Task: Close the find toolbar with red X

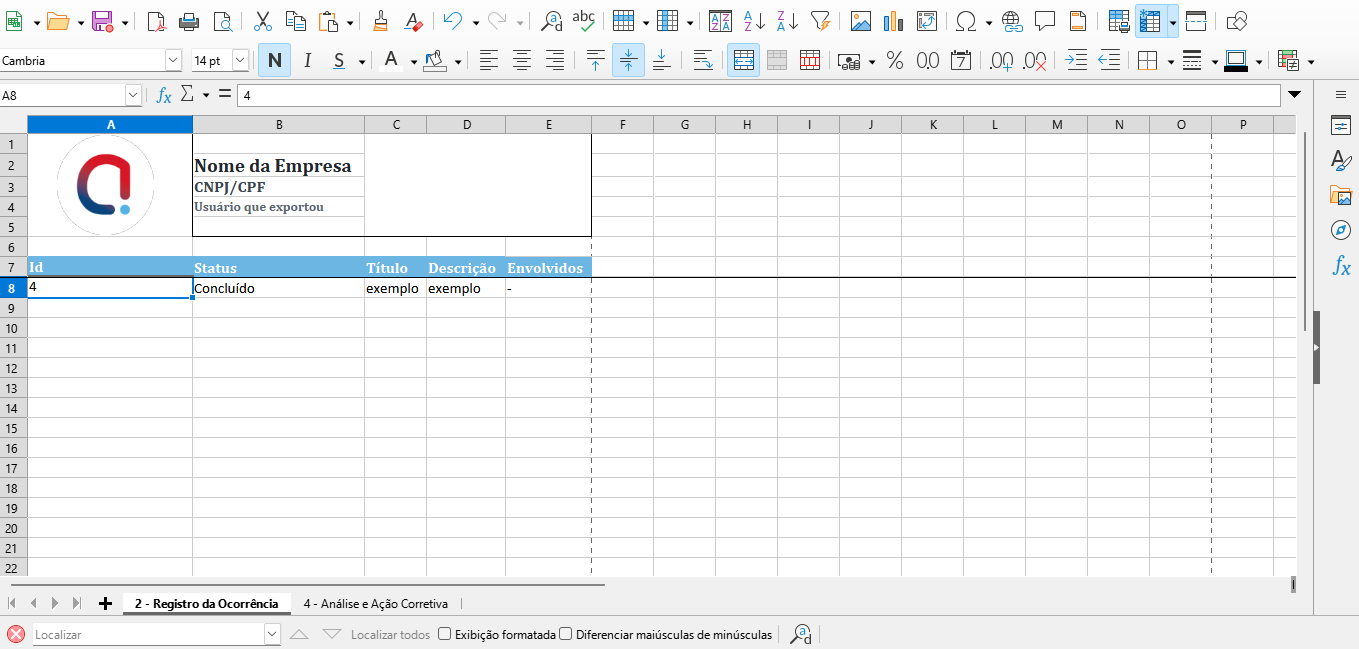Action: click(16, 634)
